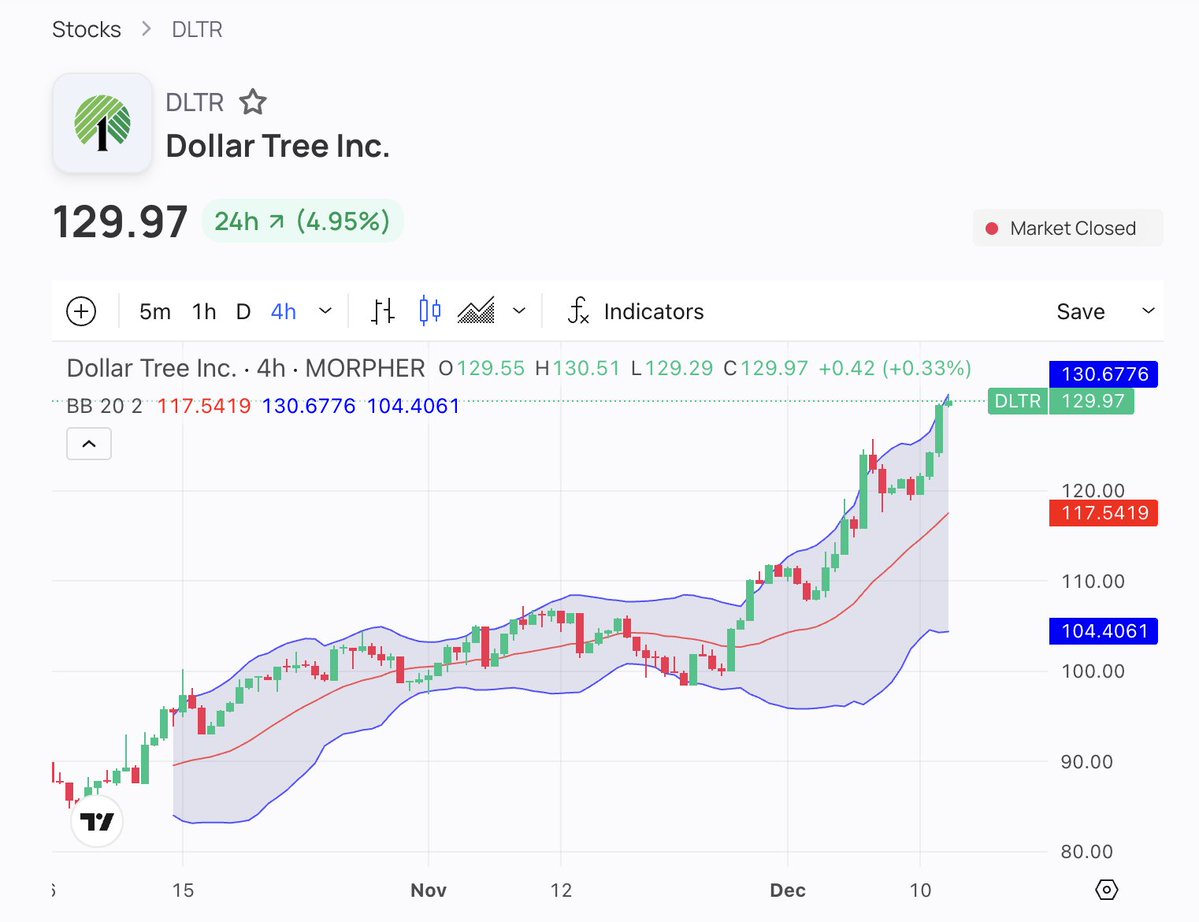Select the 4h timeframe
This screenshot has width=1199, height=922.
(283, 311)
